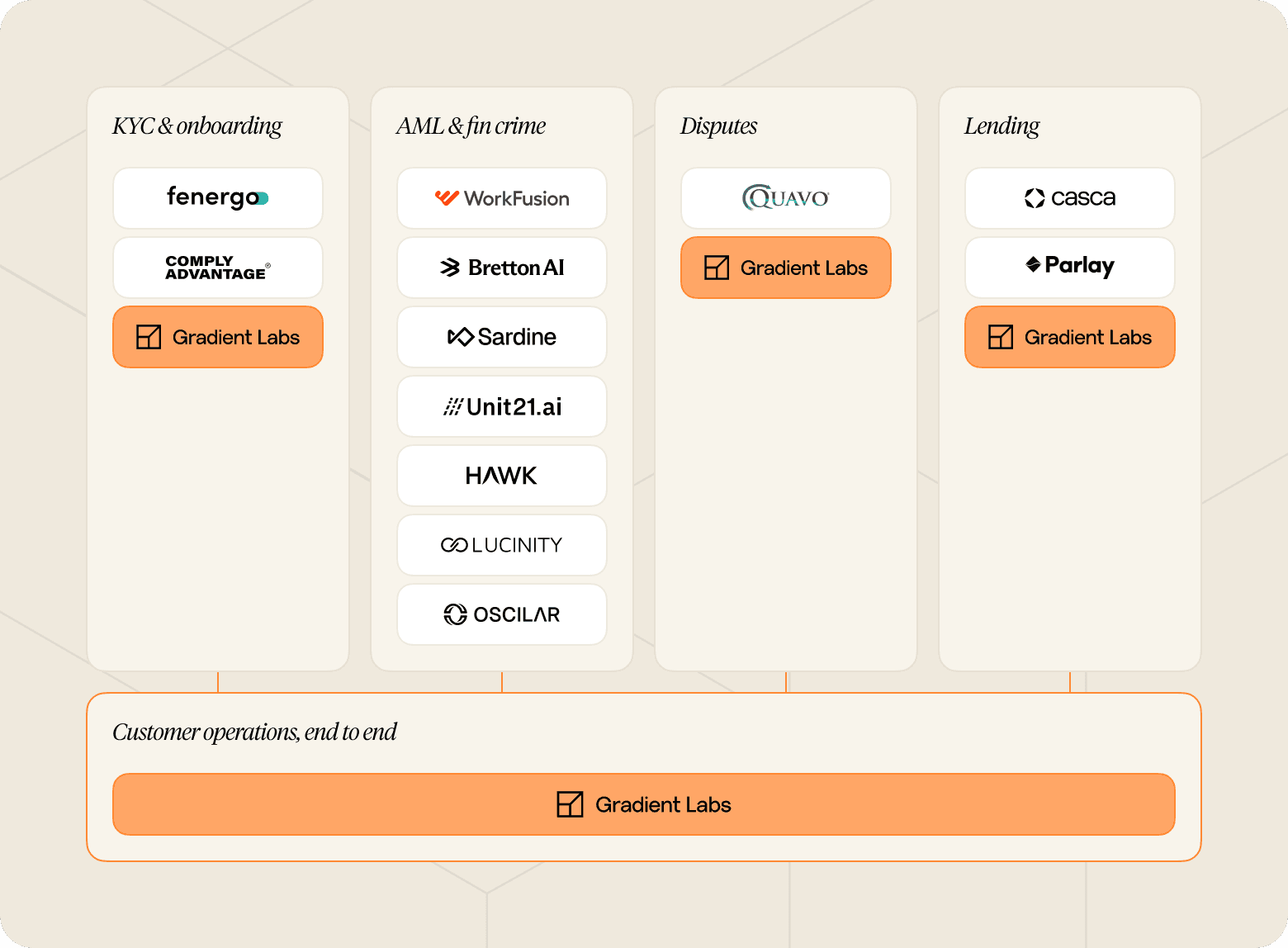
Task: Select the Comply Advantage card
Action: coord(218,268)
